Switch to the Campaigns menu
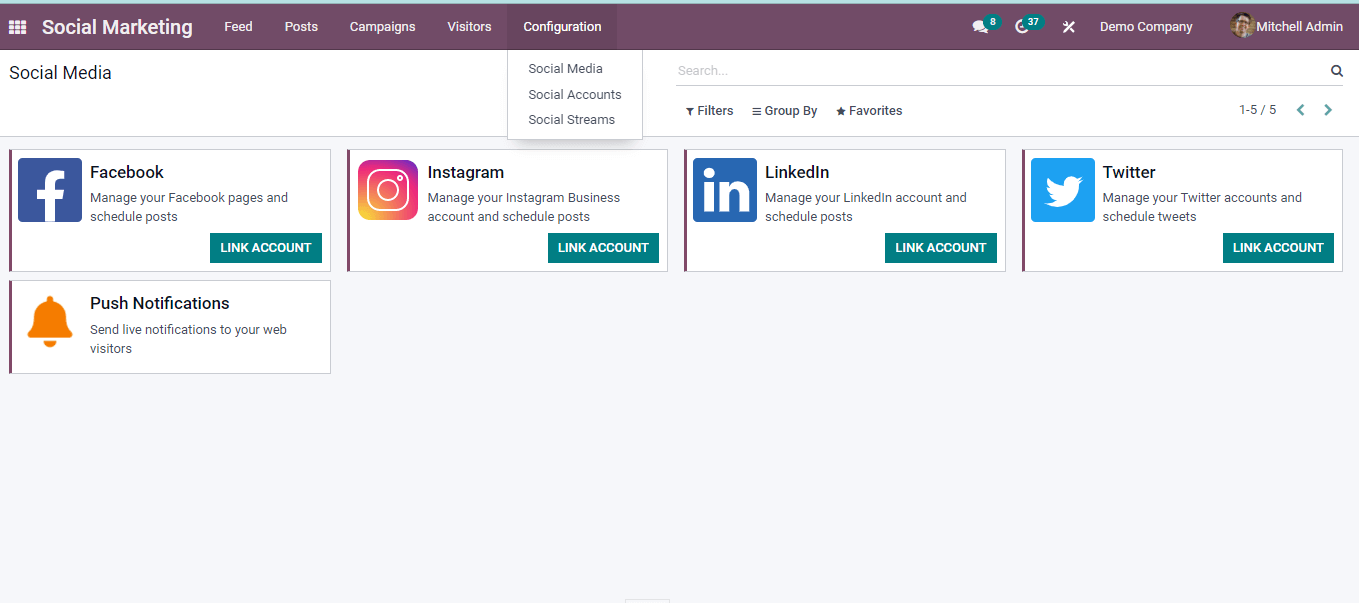 [382, 26]
